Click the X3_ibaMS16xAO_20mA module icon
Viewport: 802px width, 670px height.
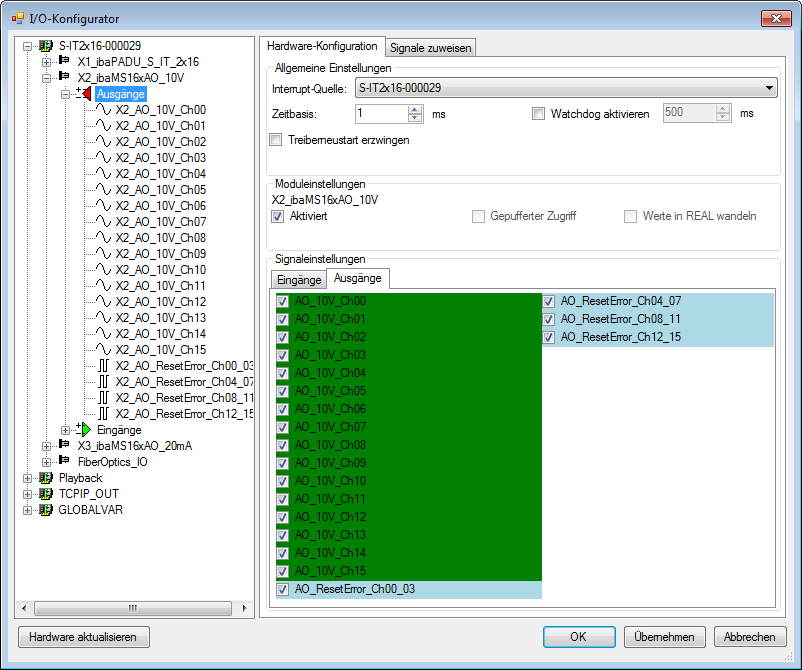coord(65,446)
